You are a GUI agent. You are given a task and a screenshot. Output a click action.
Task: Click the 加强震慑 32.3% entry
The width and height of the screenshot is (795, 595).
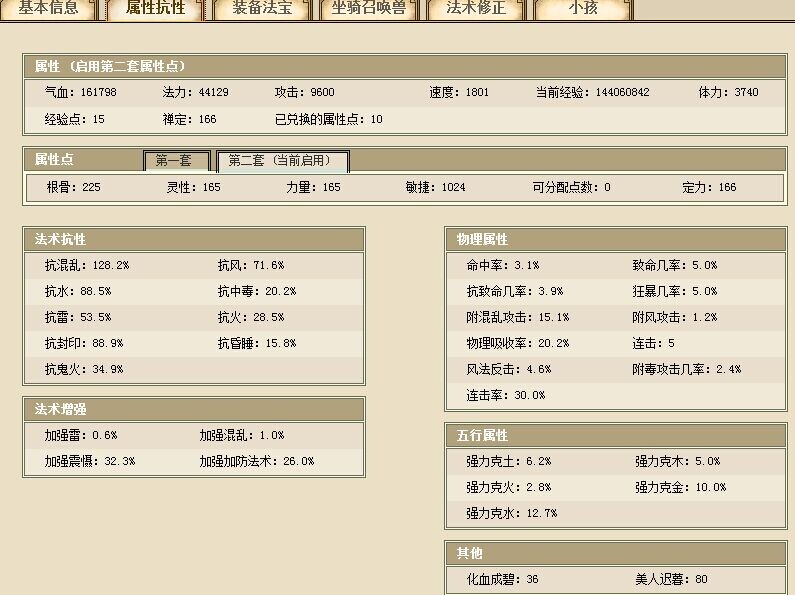click(89, 462)
